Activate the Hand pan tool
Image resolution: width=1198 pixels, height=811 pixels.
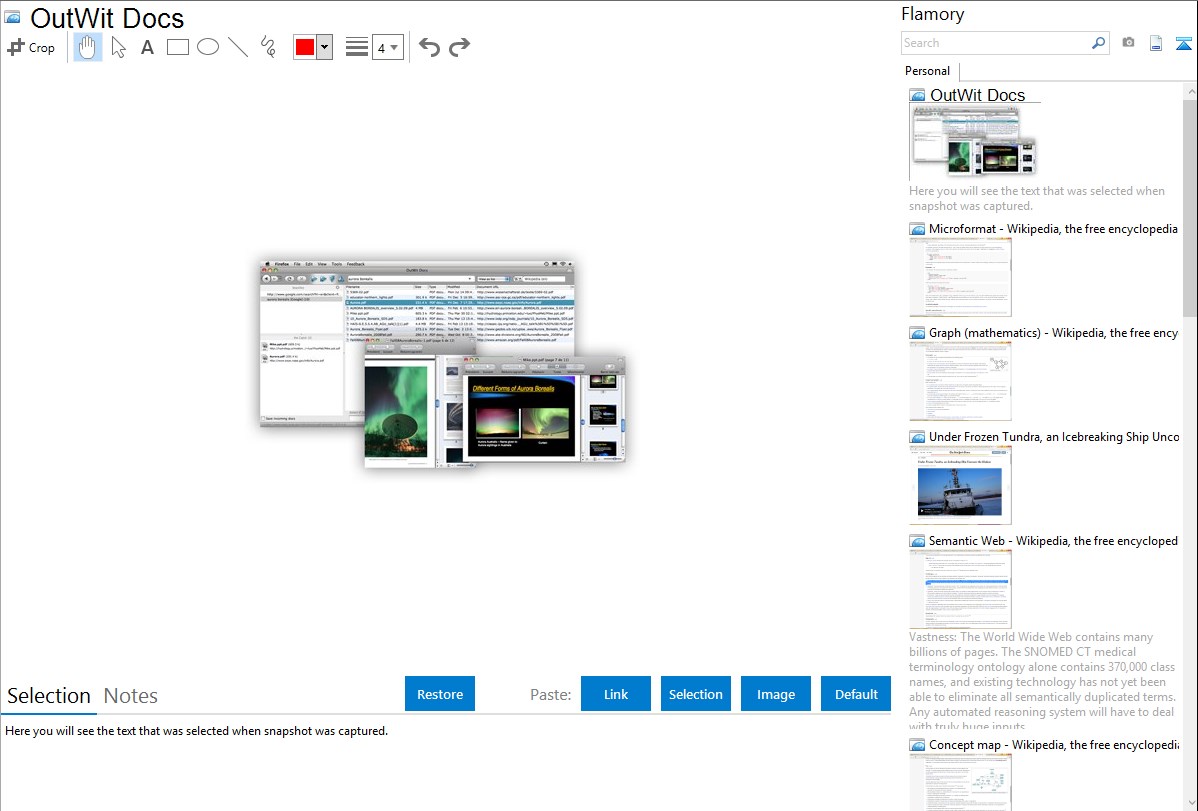pyautogui.click(x=88, y=47)
